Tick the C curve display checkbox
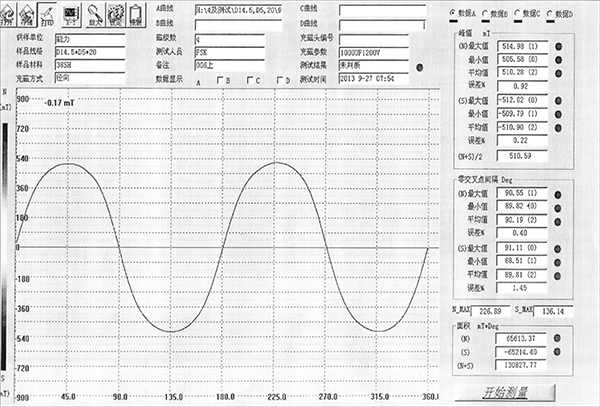 [250, 81]
